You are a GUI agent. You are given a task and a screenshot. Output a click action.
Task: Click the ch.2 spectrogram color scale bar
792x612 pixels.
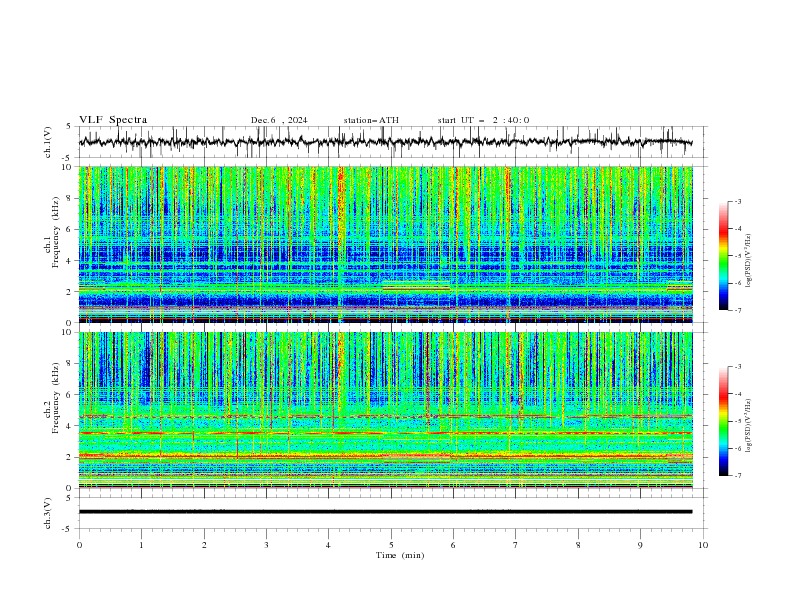pyautogui.click(x=723, y=421)
